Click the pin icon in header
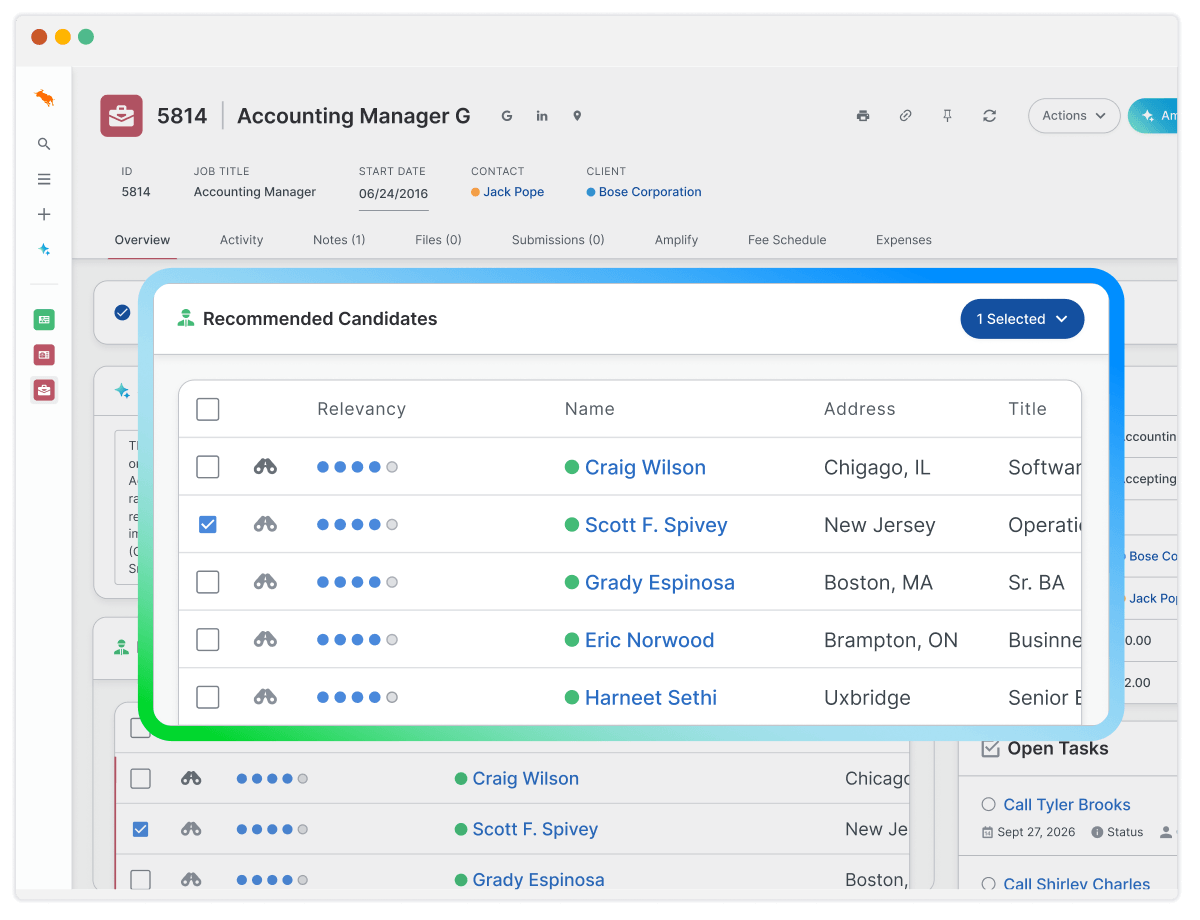 point(947,116)
